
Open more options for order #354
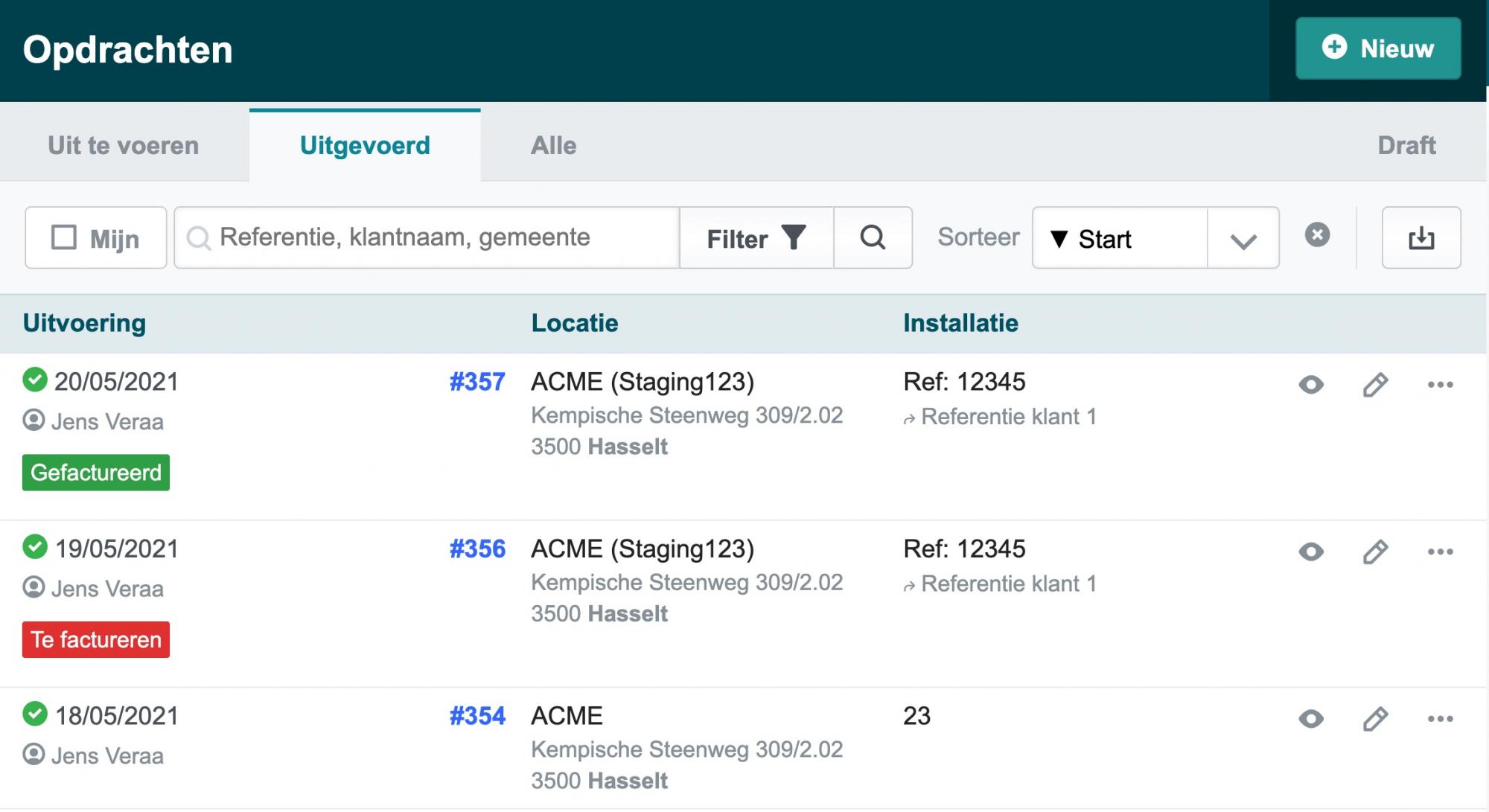coord(1440,719)
